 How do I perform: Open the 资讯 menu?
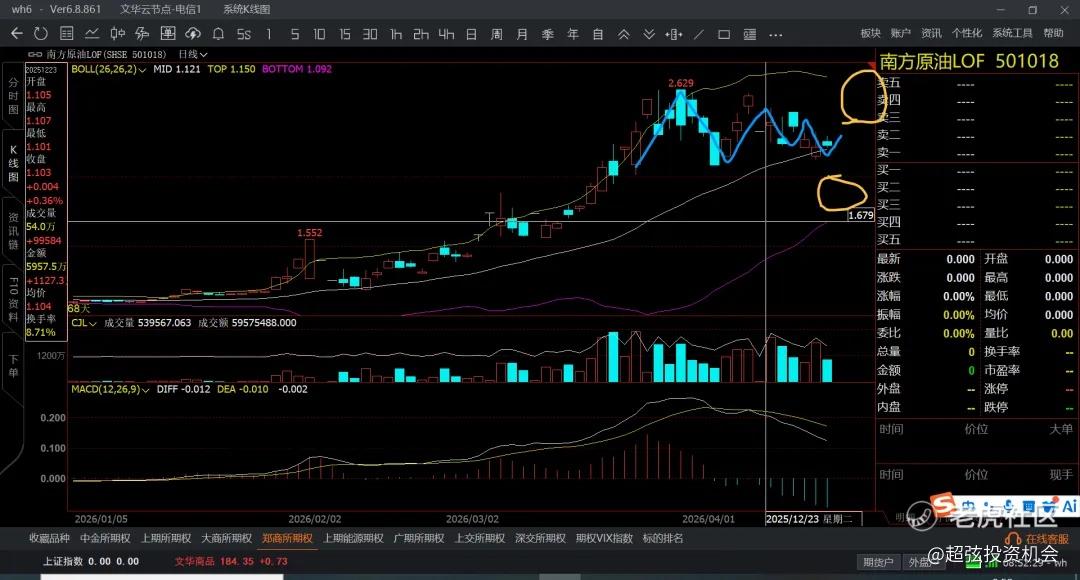931,33
